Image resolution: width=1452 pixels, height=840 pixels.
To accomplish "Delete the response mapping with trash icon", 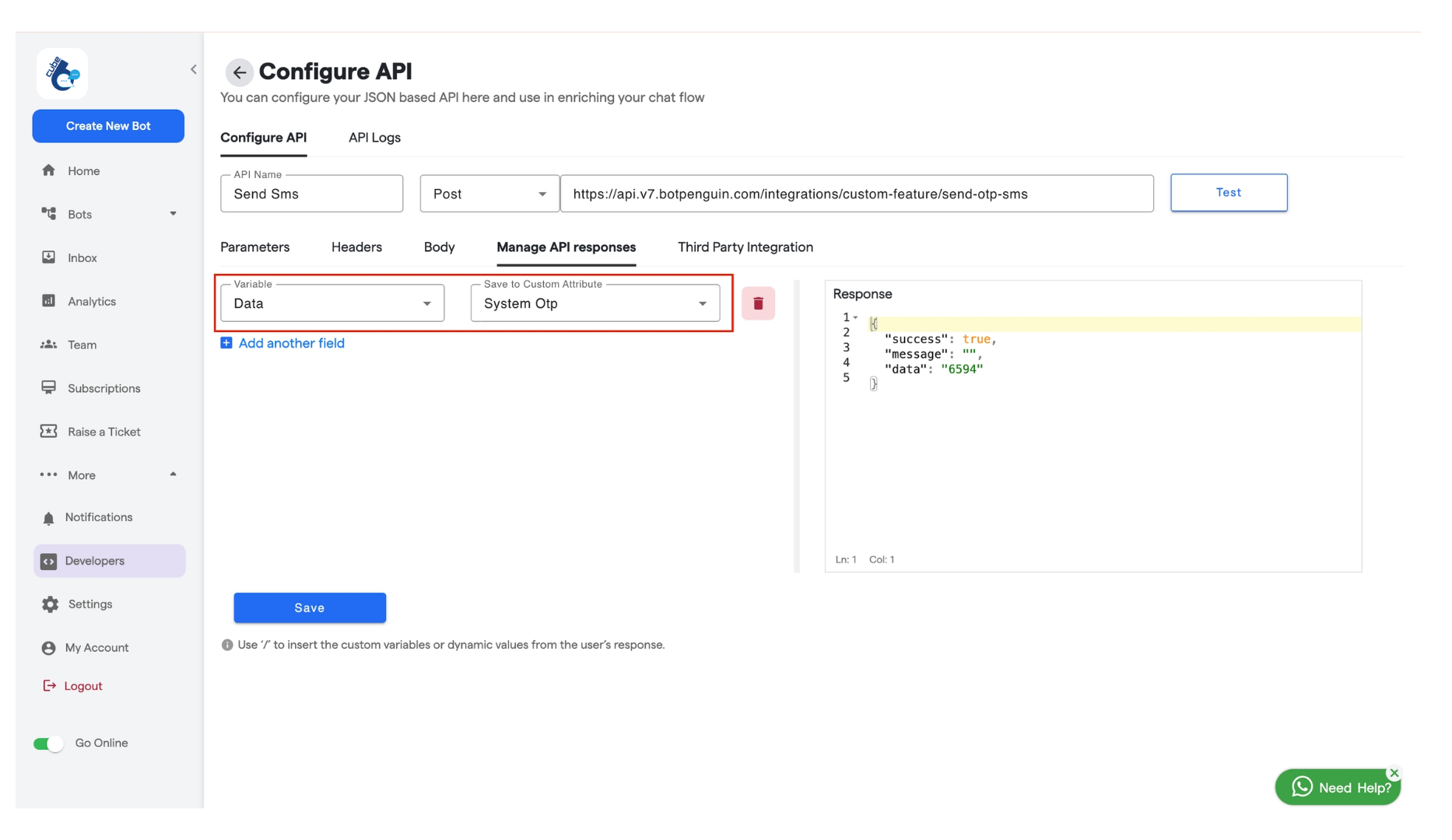I will click(758, 303).
